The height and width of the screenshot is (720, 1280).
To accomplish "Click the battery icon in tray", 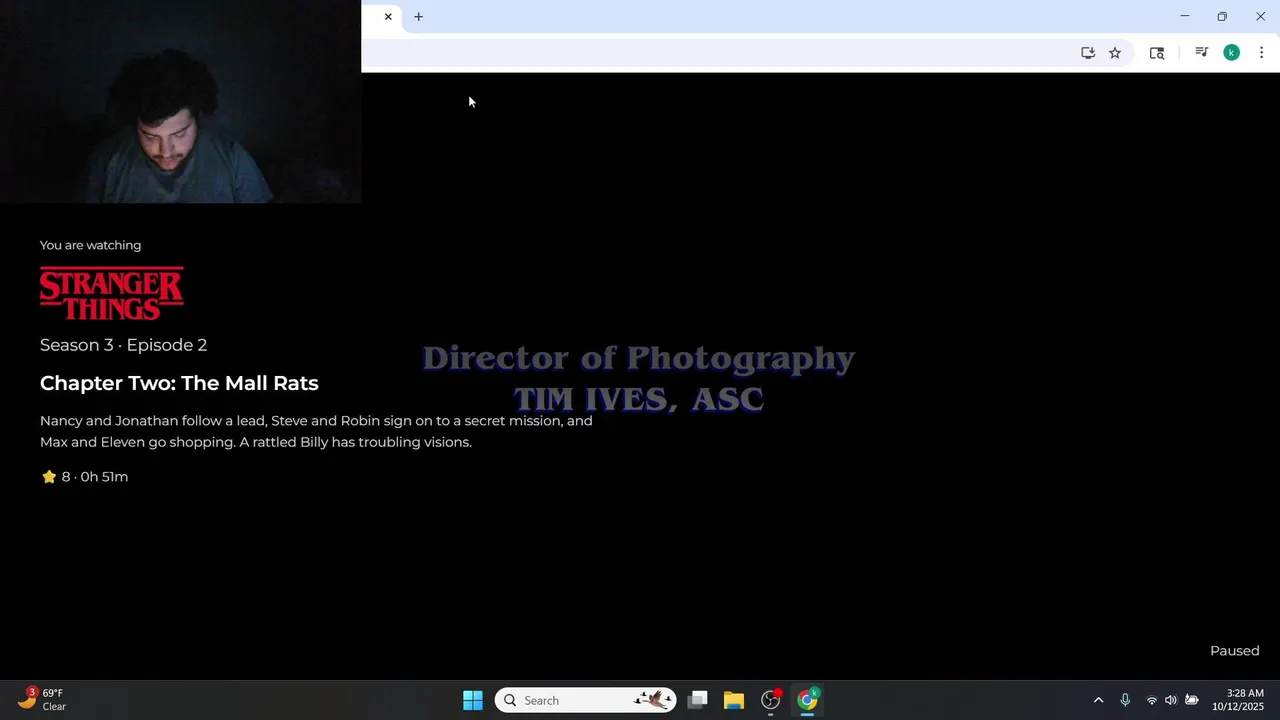I will pyautogui.click(x=1192, y=700).
